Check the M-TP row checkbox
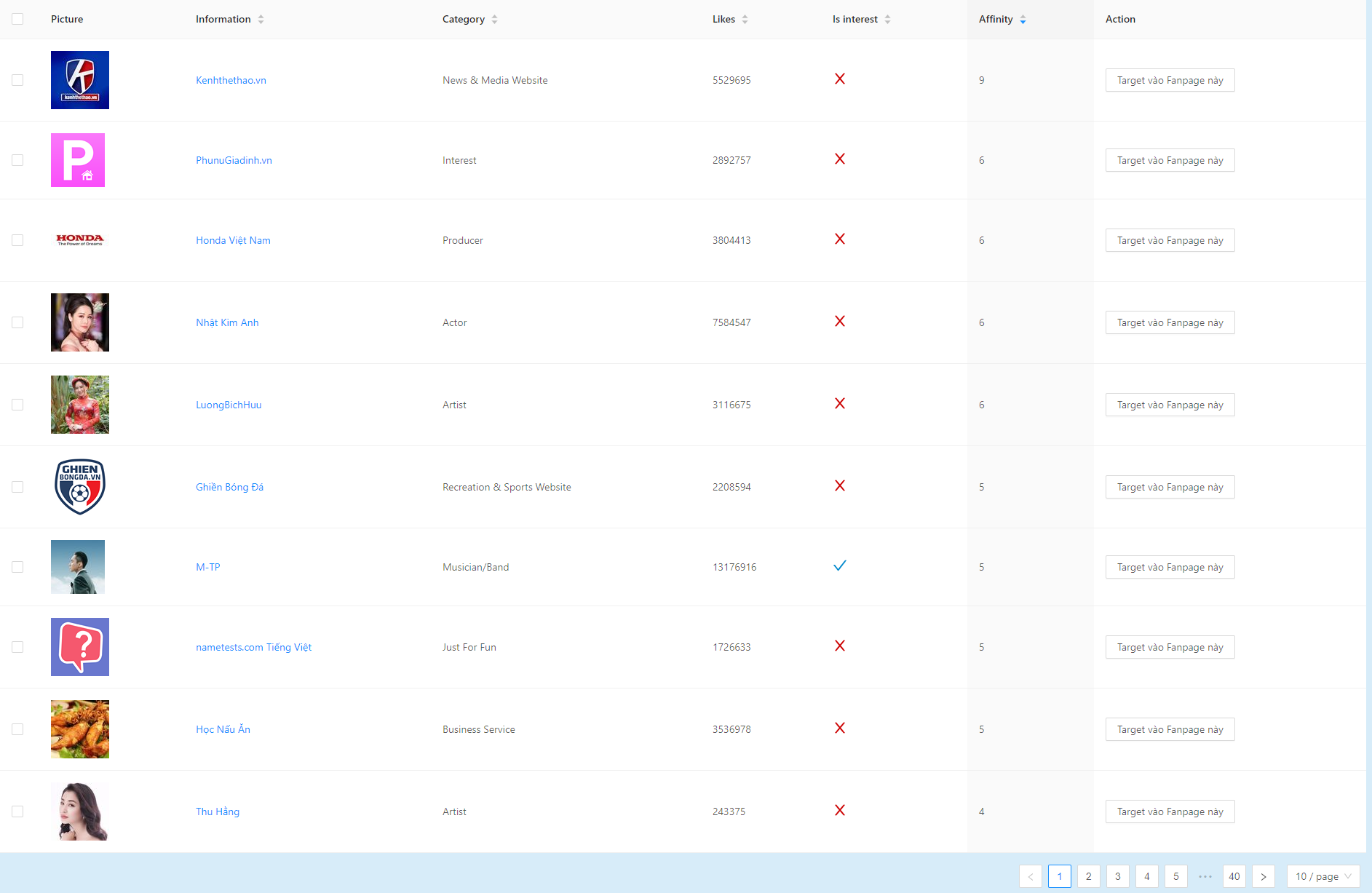The width and height of the screenshot is (1372, 893). [17, 567]
